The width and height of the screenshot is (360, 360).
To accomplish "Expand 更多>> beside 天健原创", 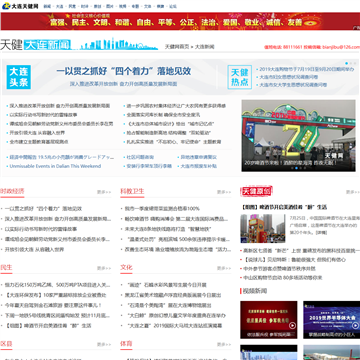I will [x=353, y=192].
